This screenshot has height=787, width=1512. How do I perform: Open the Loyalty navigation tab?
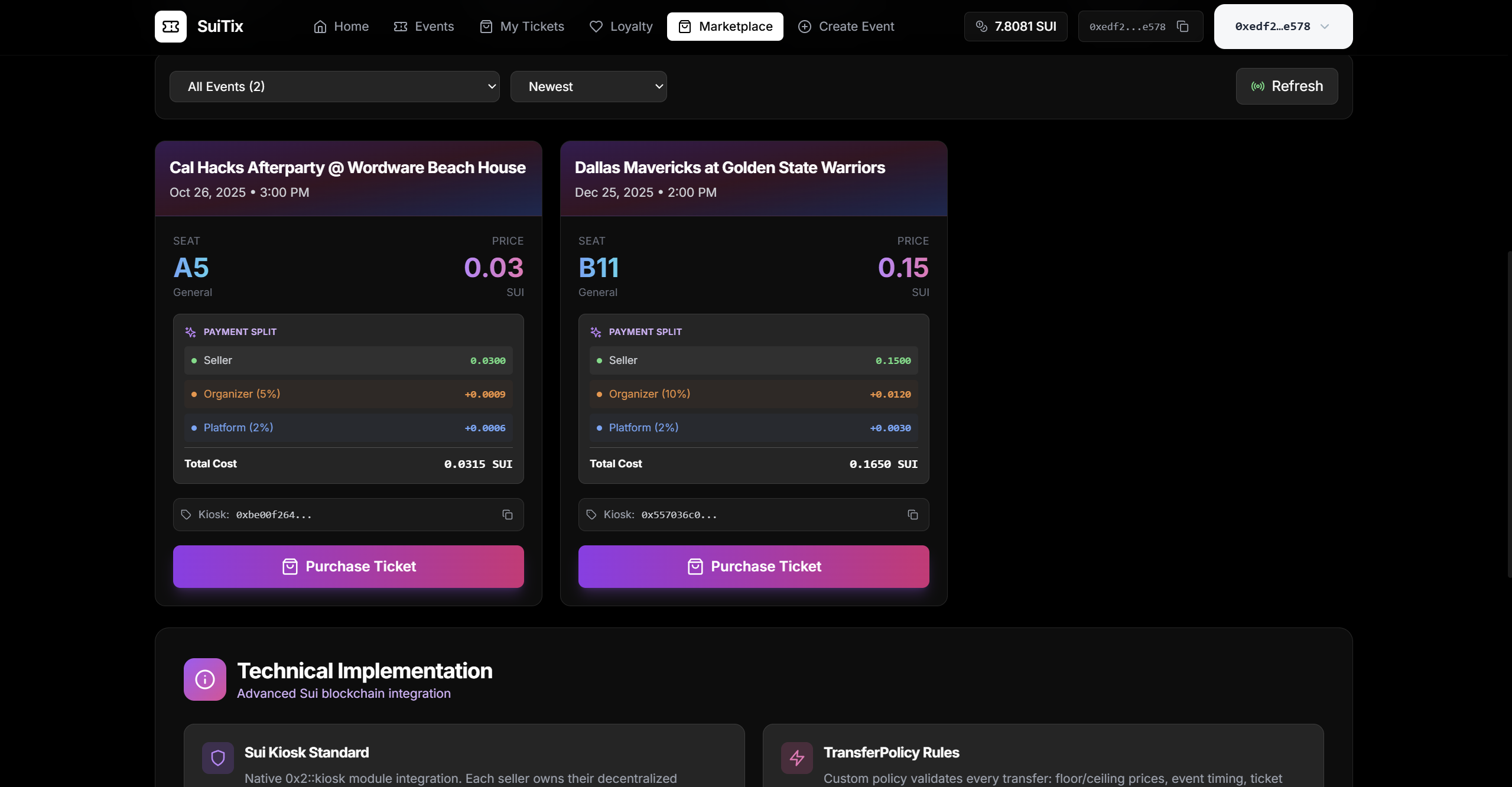pyautogui.click(x=621, y=27)
